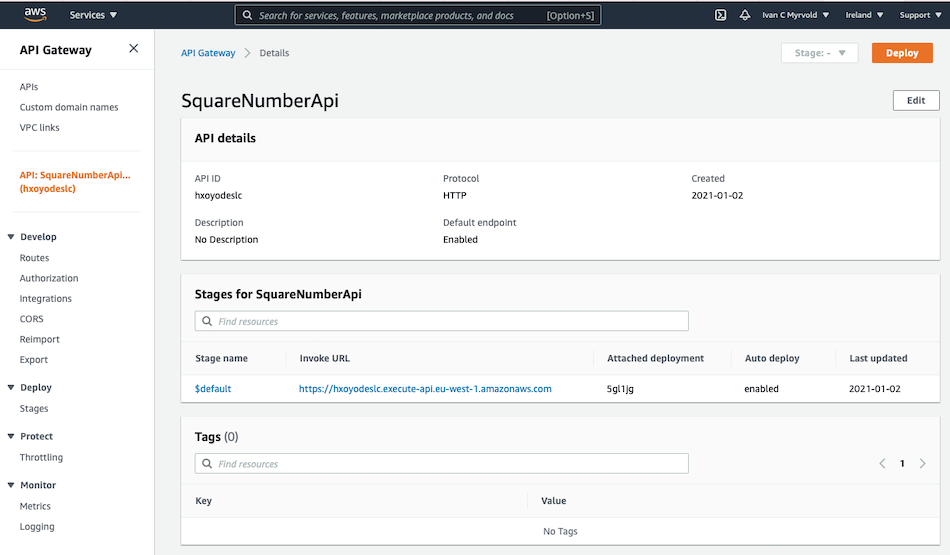Click the SquareNumberApi page title
The height and width of the screenshot is (555, 950).
pos(260,101)
